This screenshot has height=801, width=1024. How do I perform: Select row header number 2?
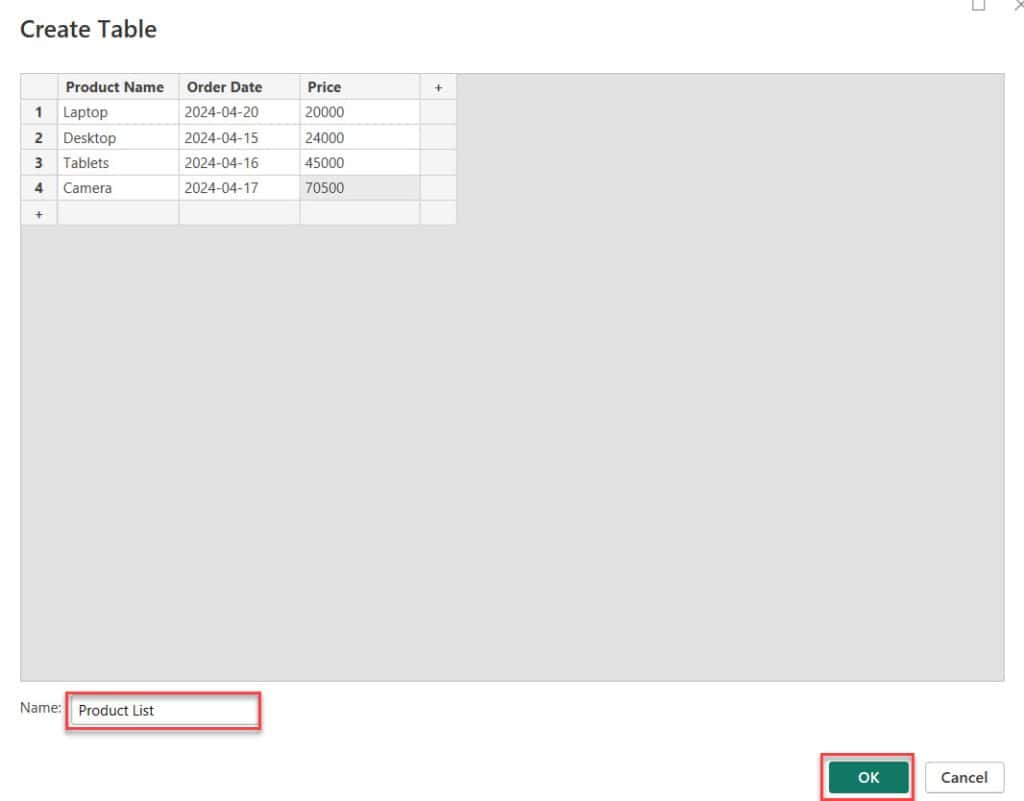(39, 138)
